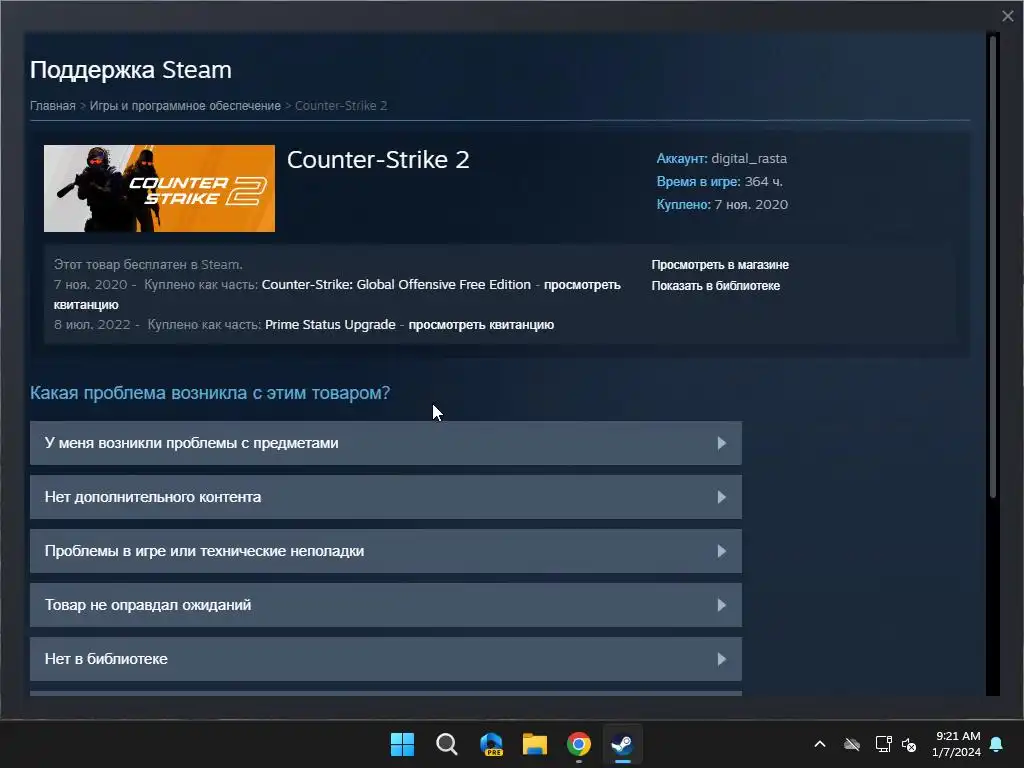1024x768 pixels.
Task: Open Counter-Strike: Global Offensive Free Edition link
Action: [396, 285]
